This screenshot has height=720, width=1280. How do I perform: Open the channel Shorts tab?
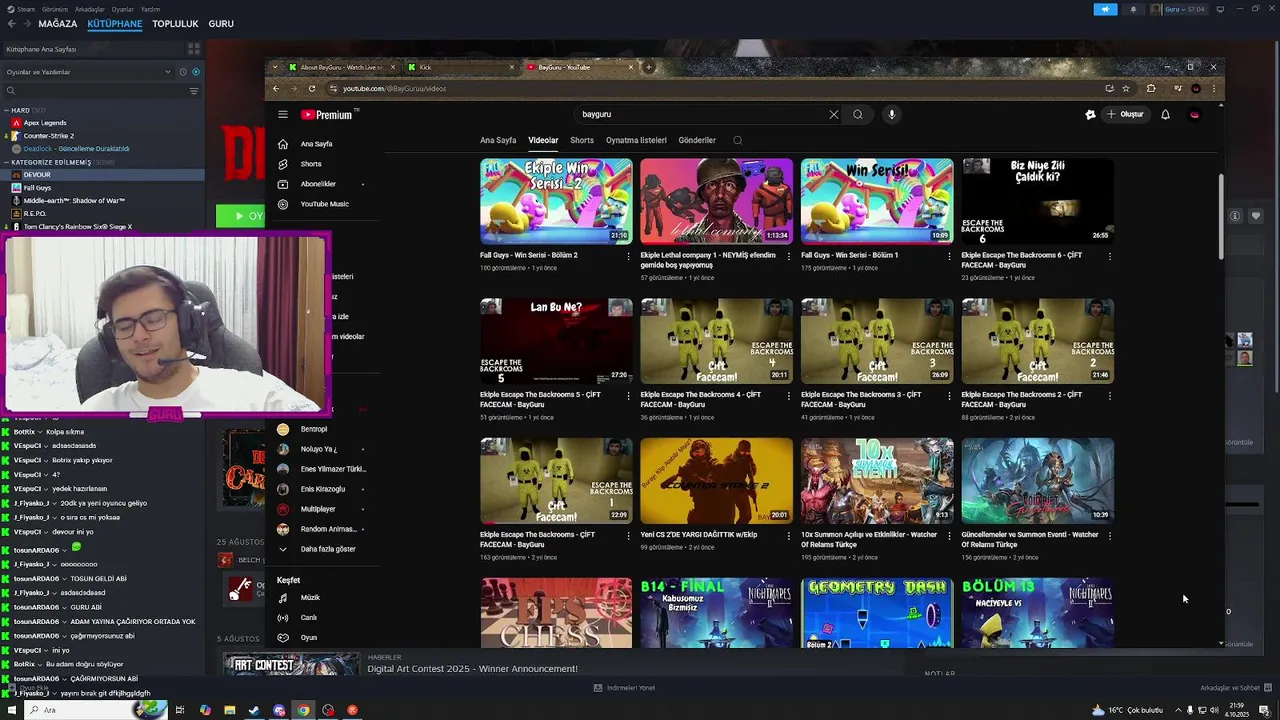click(582, 140)
